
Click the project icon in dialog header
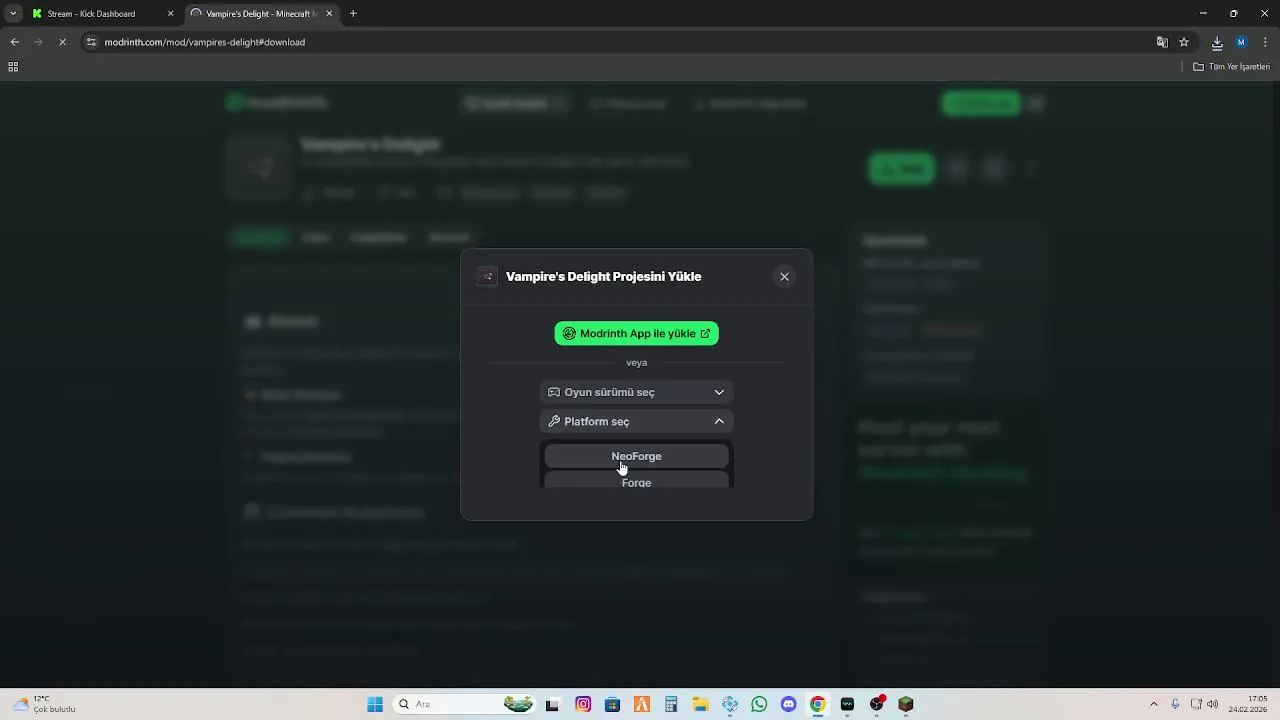[x=487, y=277]
